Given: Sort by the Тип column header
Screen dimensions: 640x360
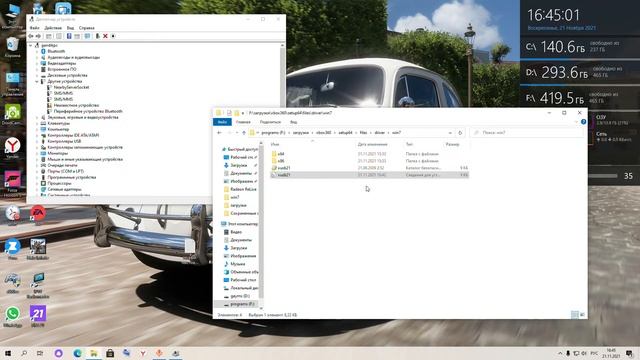Looking at the screenshot, I should [409, 144].
